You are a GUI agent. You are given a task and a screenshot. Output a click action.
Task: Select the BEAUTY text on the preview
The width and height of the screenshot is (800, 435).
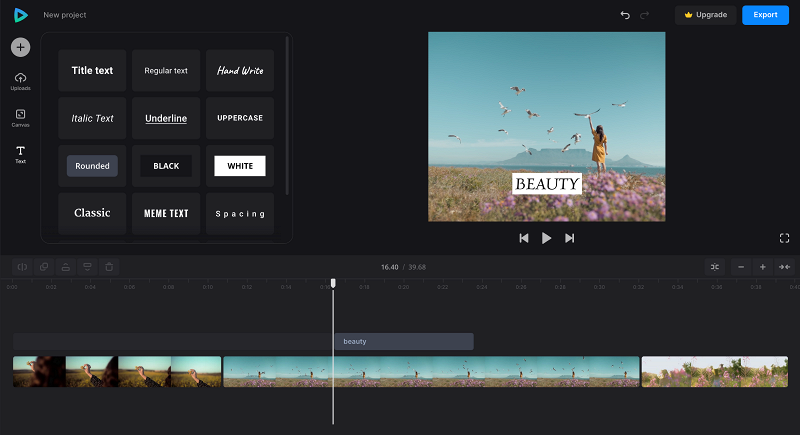click(547, 184)
